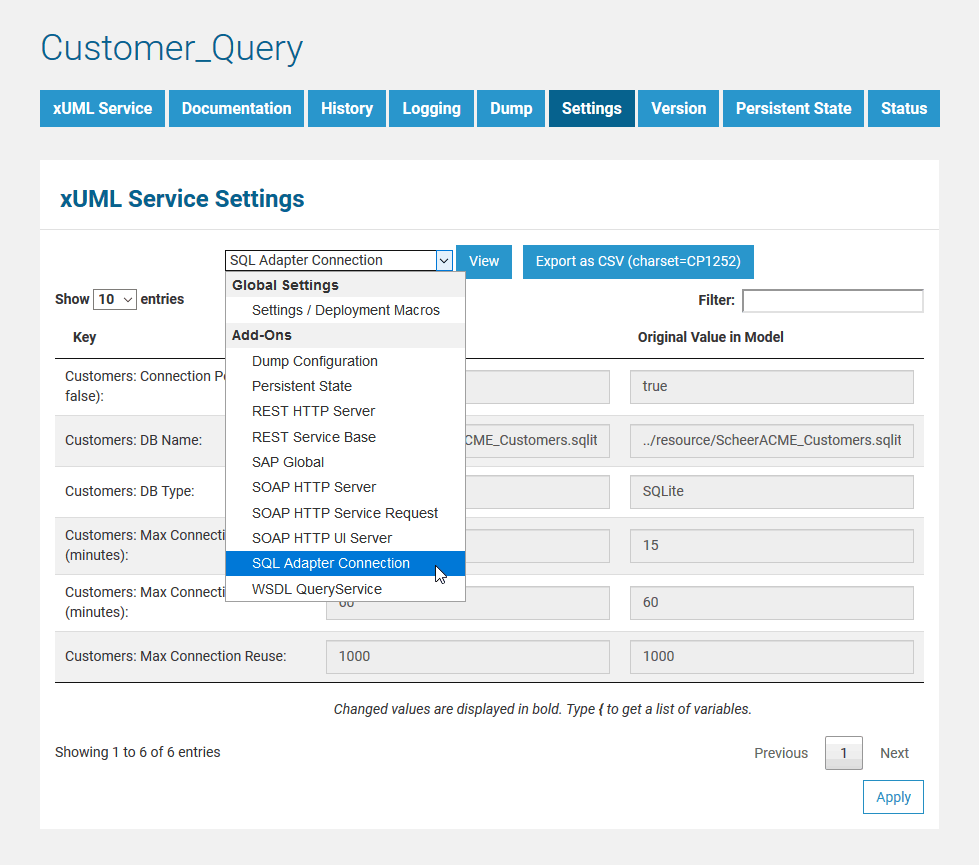Switch to the Dump tab
Screen dimensions: 979x865
pyautogui.click(x=510, y=108)
